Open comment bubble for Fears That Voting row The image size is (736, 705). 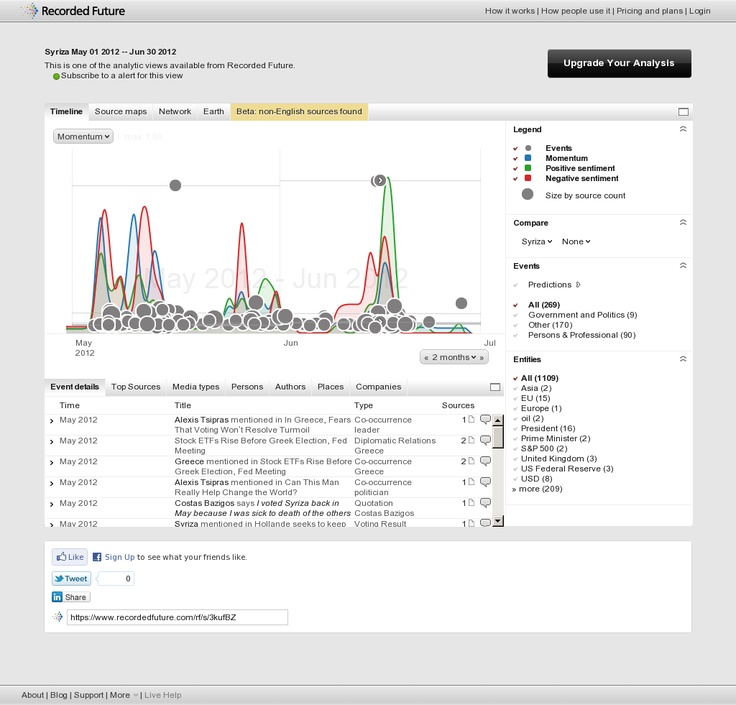[485, 419]
